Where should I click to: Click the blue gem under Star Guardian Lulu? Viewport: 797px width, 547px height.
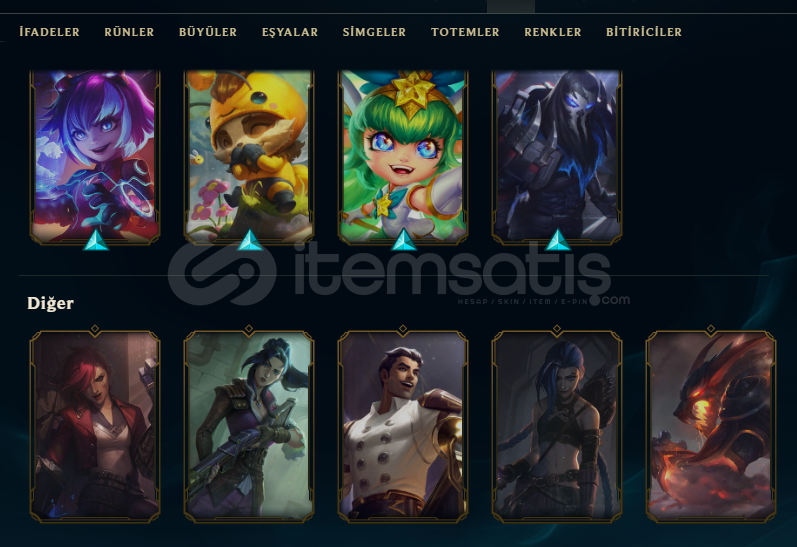tap(404, 240)
